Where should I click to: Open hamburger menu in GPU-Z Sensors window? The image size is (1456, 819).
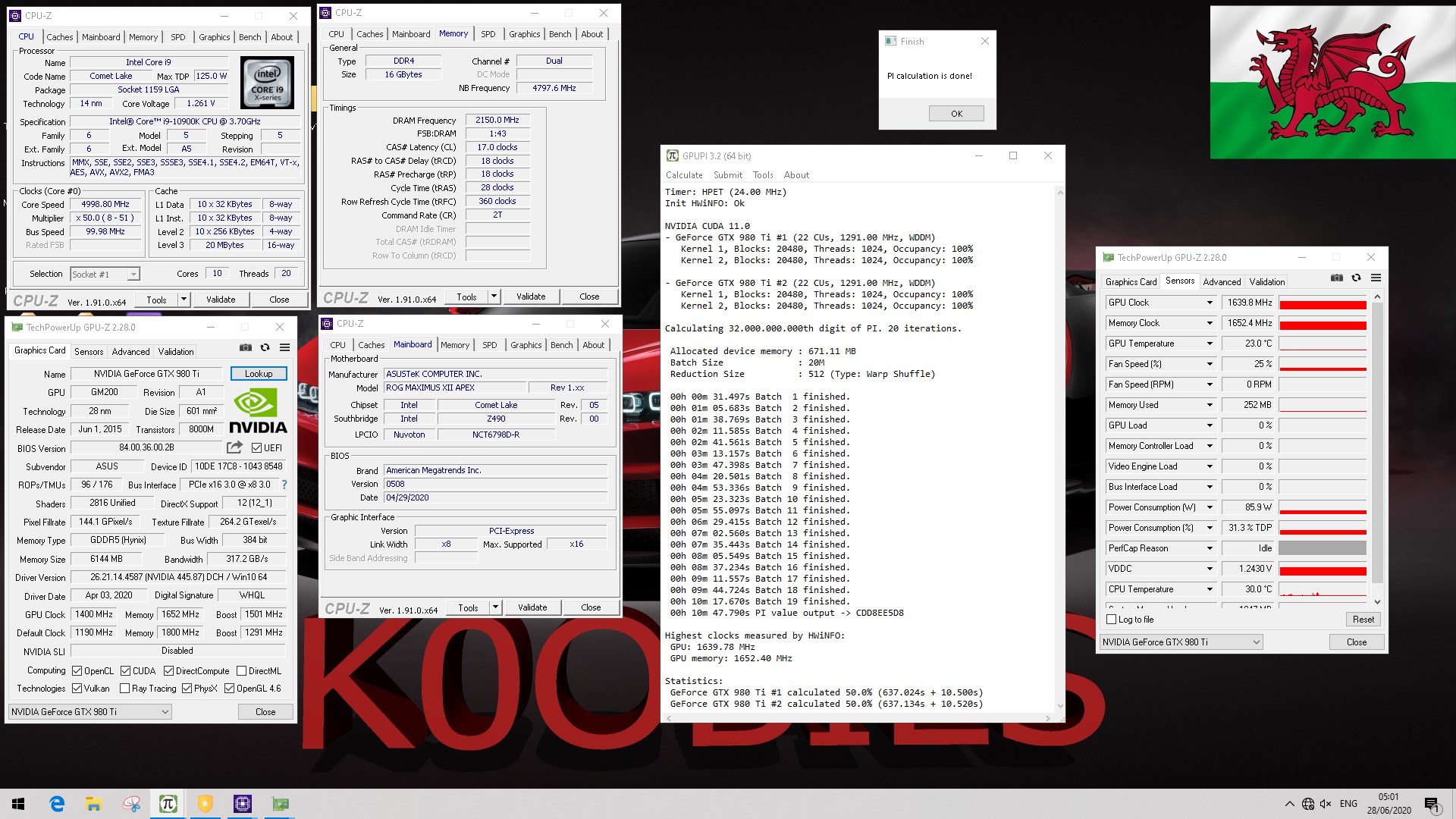click(x=1376, y=278)
